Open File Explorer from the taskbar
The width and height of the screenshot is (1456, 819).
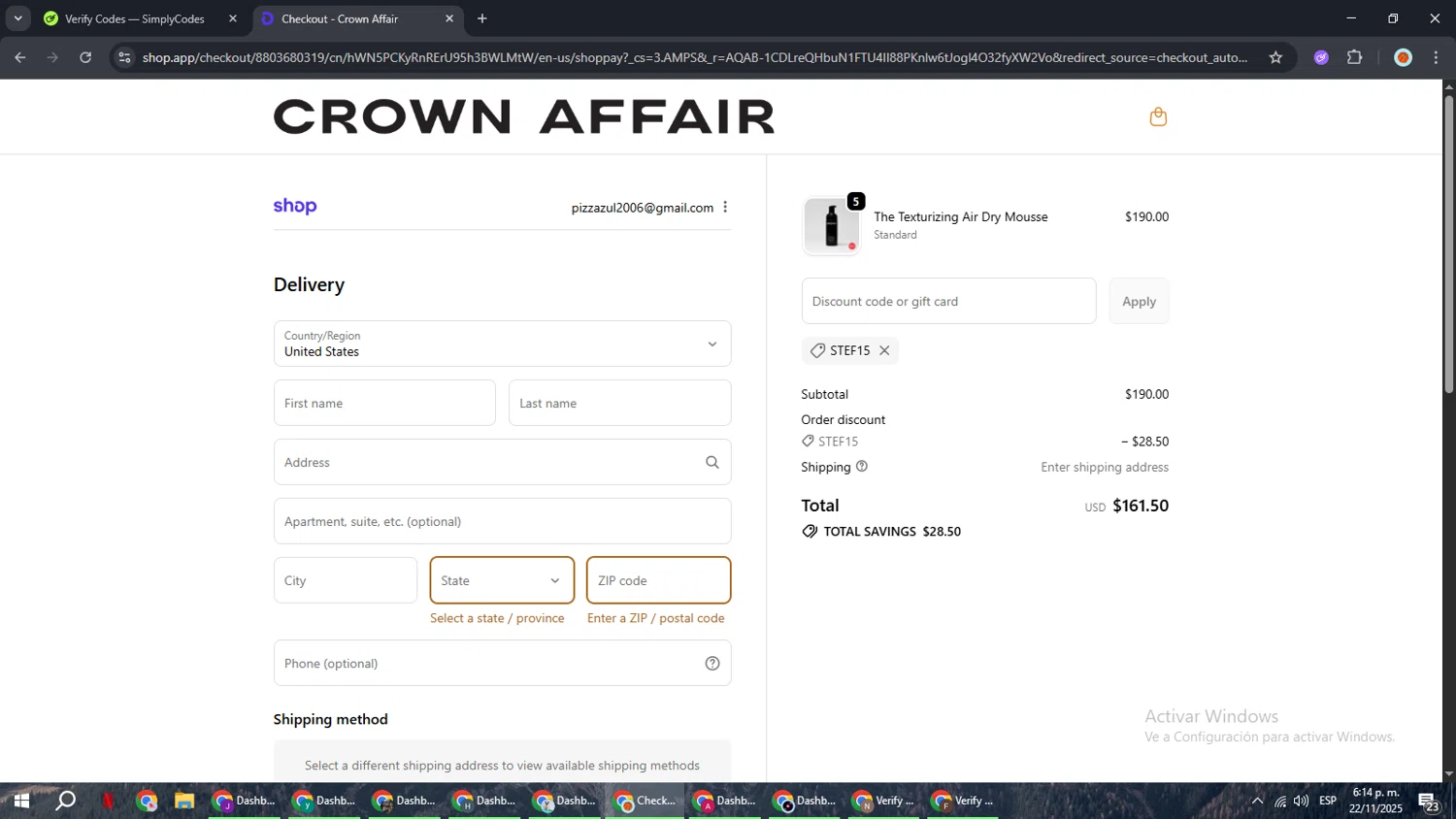click(184, 801)
